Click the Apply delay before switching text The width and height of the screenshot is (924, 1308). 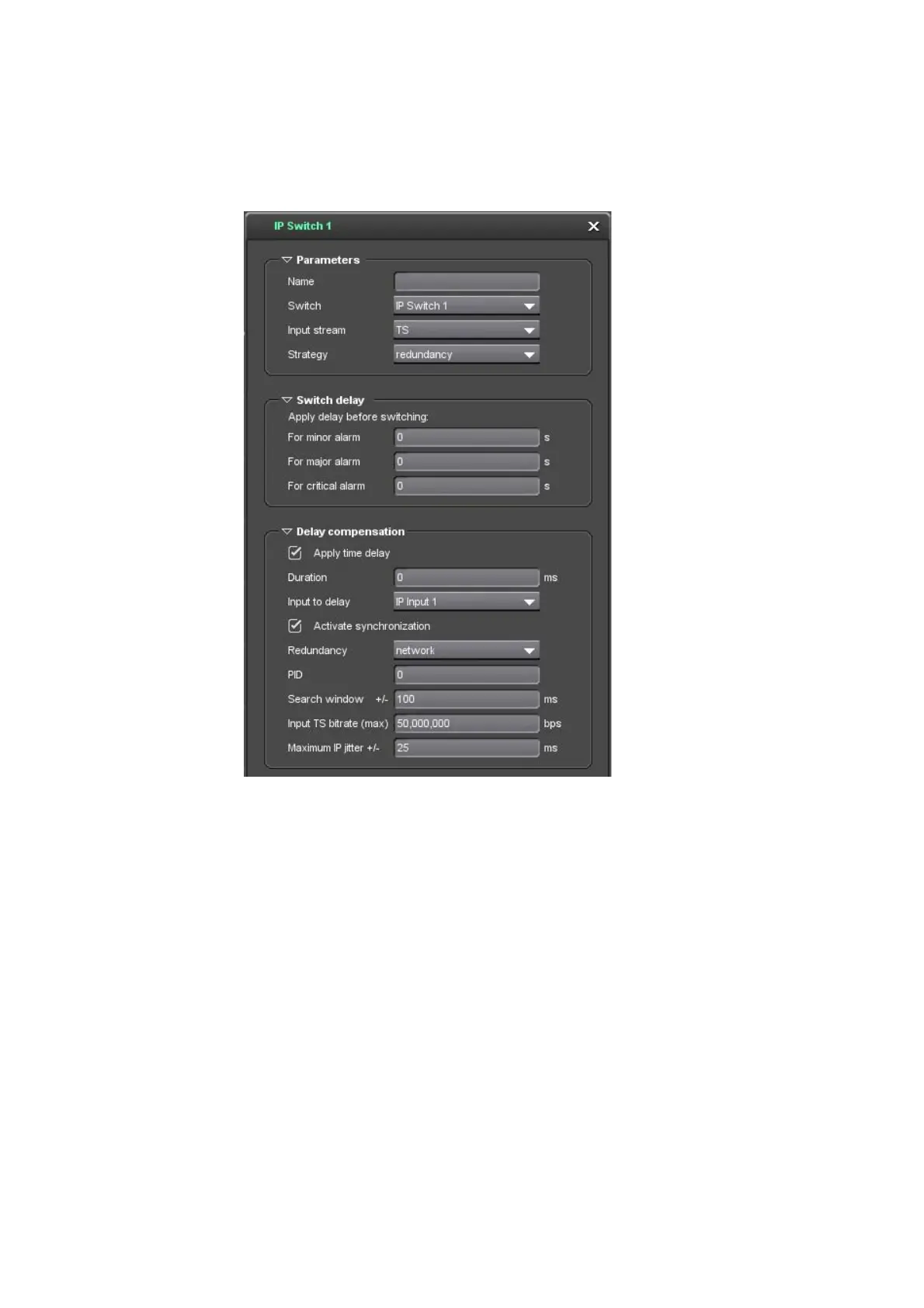point(358,417)
